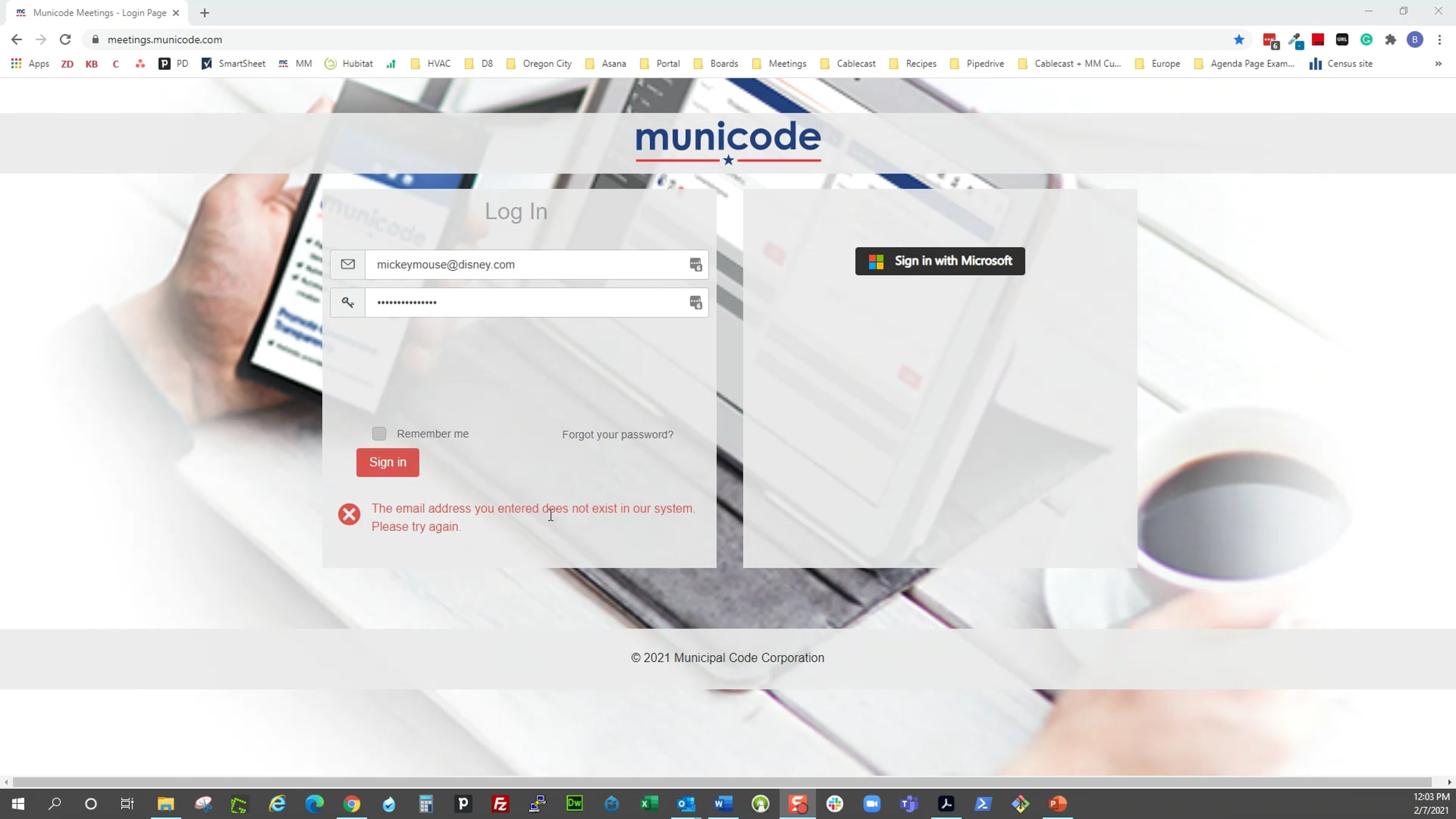Screen dimensions: 1456x819
Task: Click the password manager icon in email field
Action: [696, 265]
